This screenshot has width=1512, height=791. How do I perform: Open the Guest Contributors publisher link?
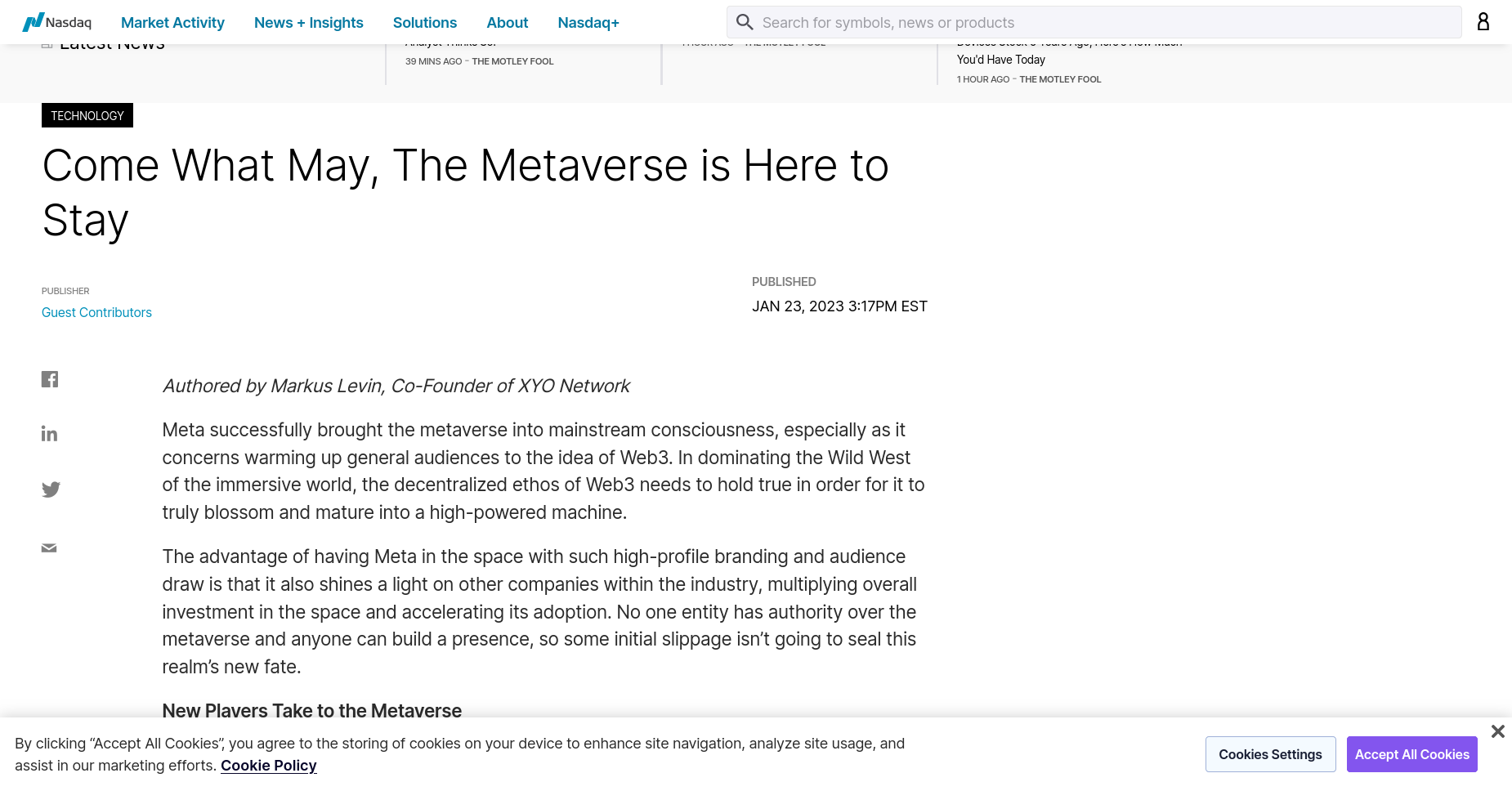pos(96,312)
